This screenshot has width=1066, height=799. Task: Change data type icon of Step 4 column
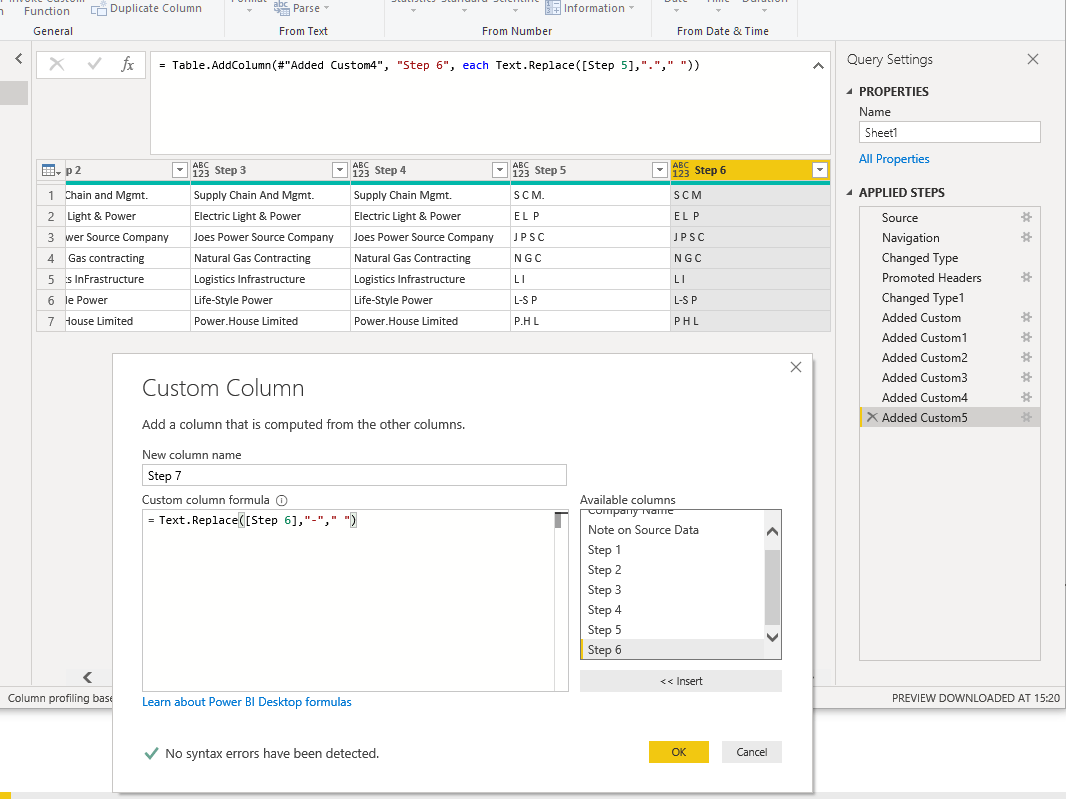pyautogui.click(x=361, y=170)
